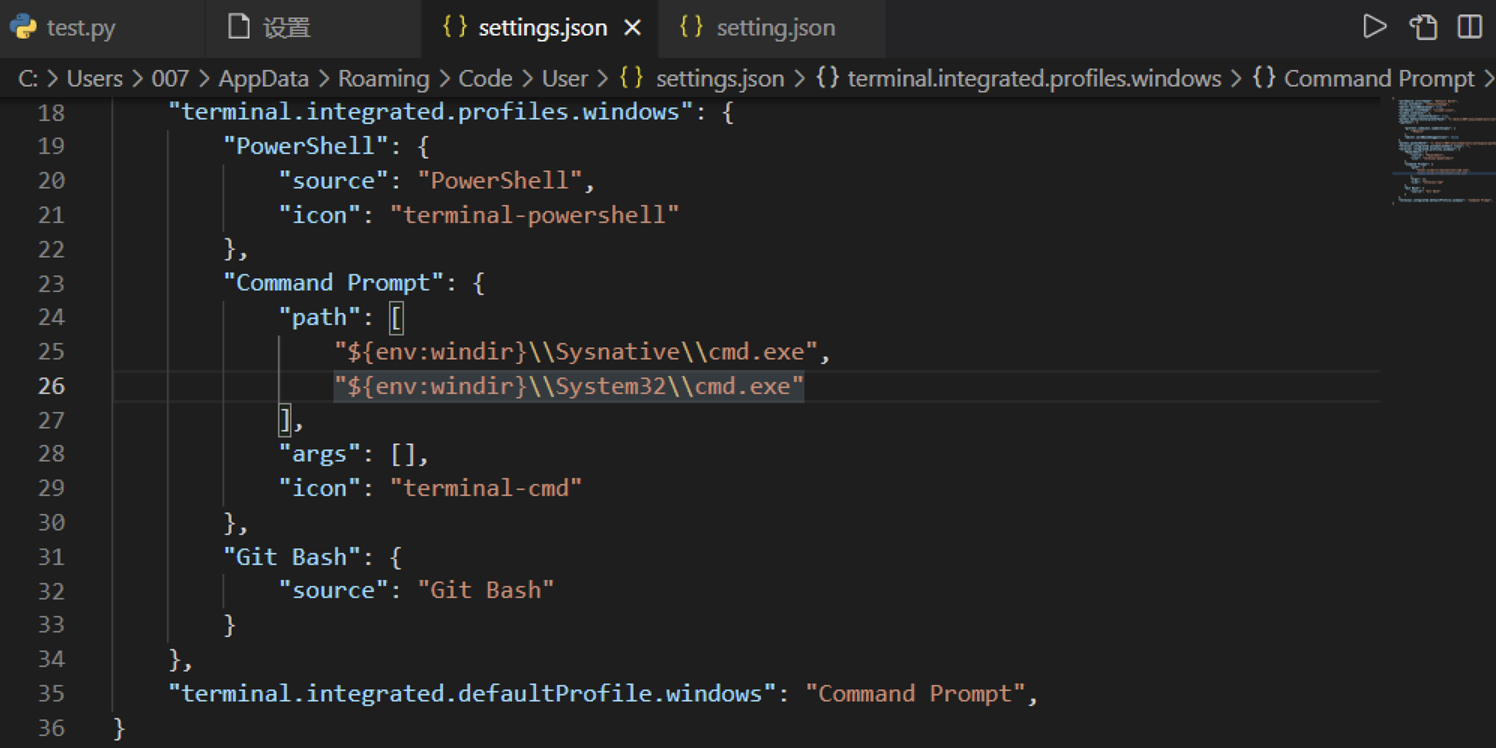
Task: Click the "Git Bash" source value on line 32
Action: tap(486, 591)
